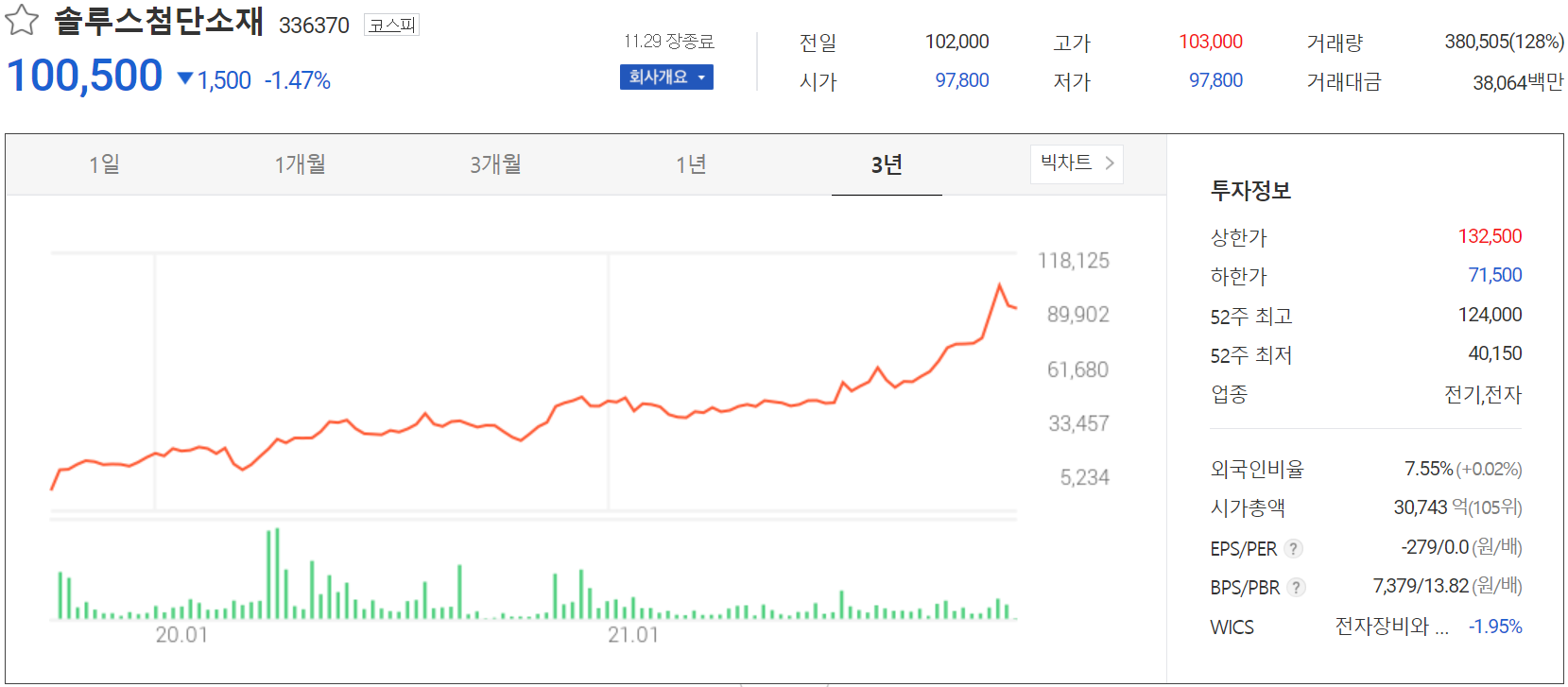
Task: Click 전일 value 102,000
Action: point(956,42)
